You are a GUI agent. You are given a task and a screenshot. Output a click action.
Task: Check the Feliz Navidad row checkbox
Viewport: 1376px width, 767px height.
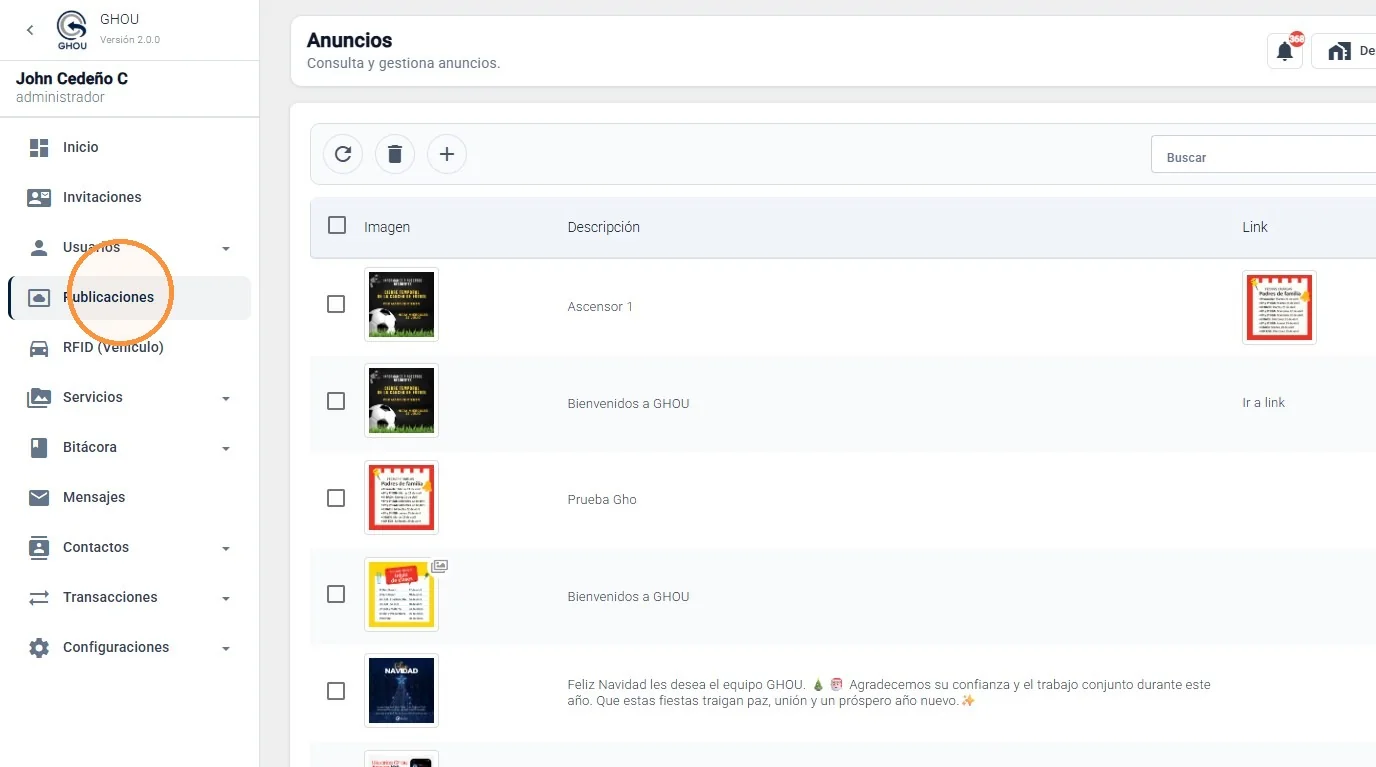coord(336,691)
